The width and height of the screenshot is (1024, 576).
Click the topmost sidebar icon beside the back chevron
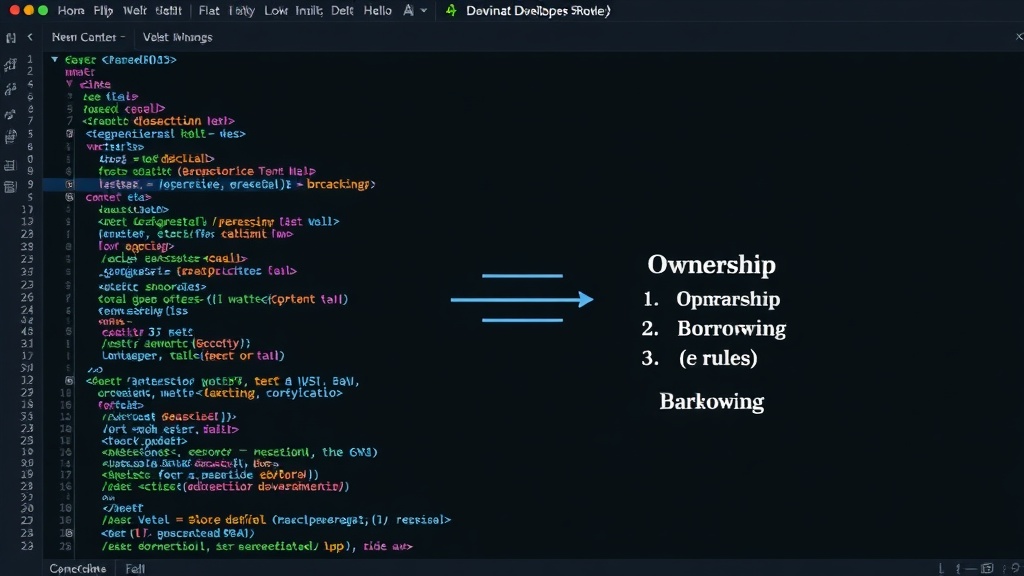click(x=10, y=38)
